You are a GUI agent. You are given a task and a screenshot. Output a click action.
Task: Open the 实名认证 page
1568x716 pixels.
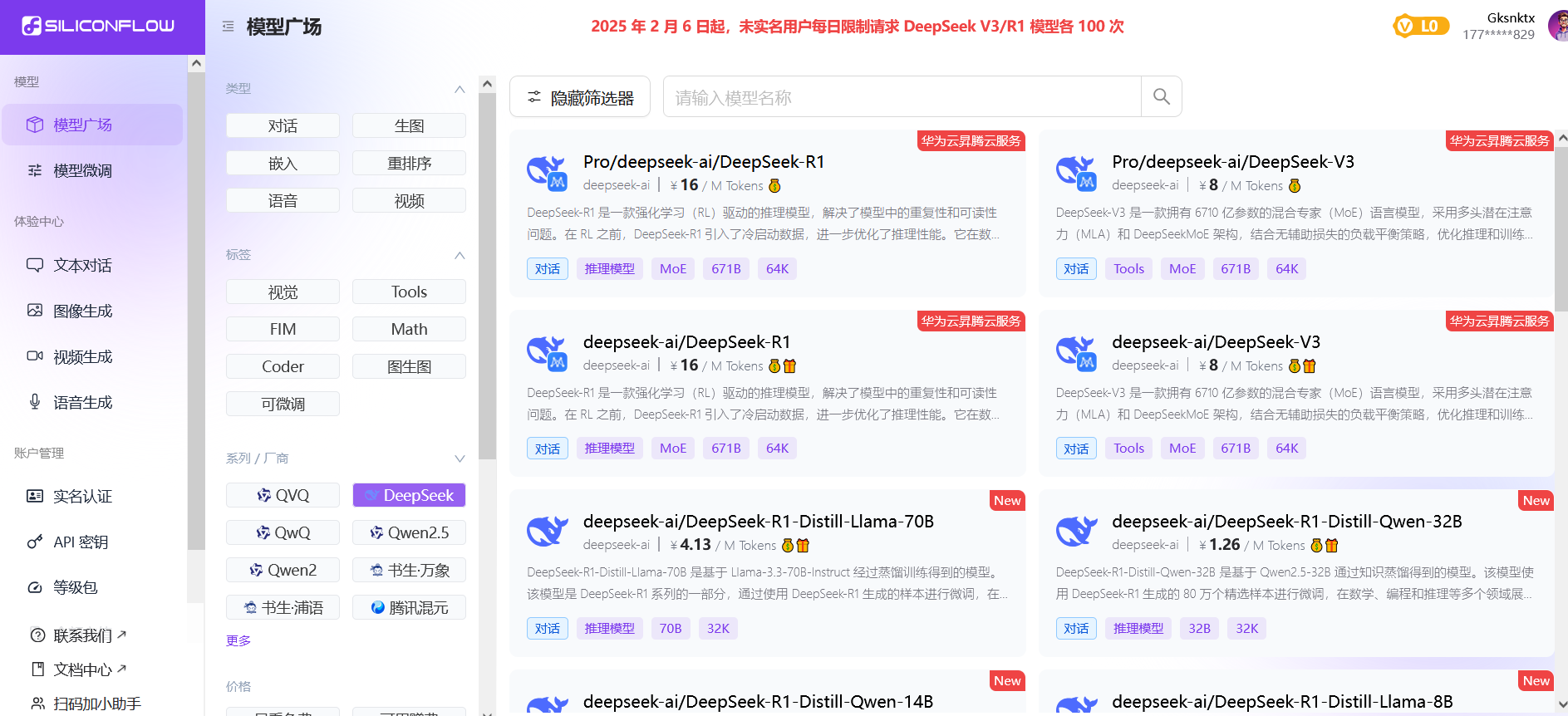(x=92, y=496)
